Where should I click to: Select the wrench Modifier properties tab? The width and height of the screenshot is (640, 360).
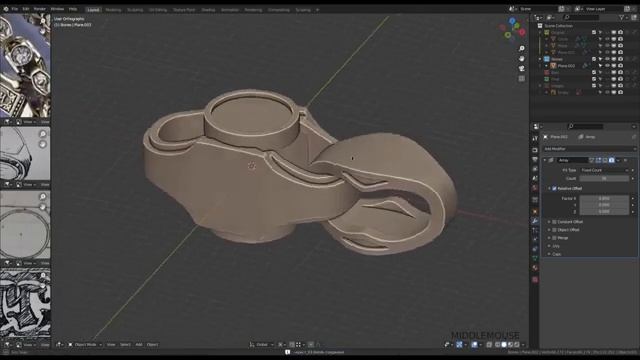coord(535,221)
